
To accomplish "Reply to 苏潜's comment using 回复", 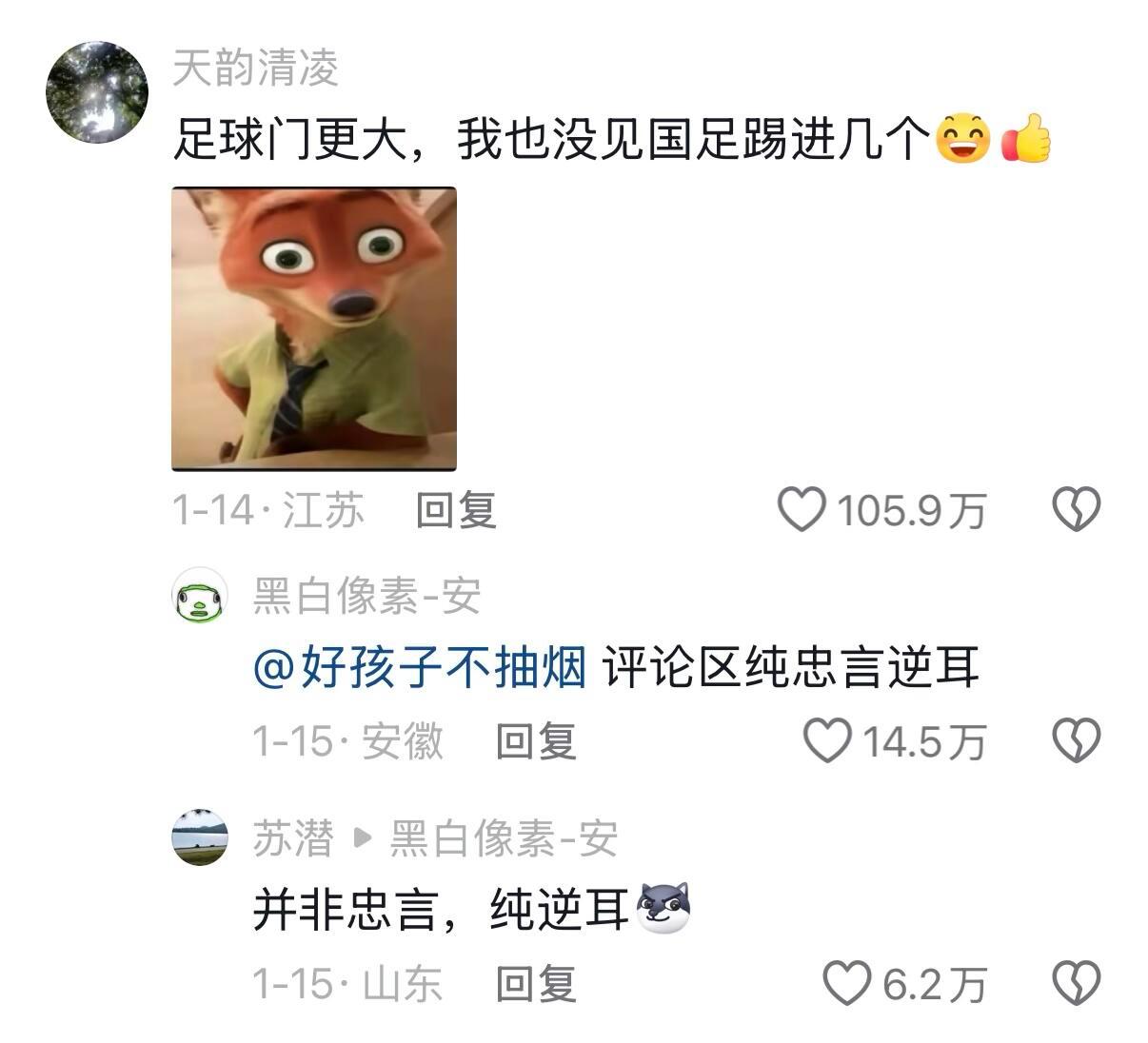I will 537,984.
